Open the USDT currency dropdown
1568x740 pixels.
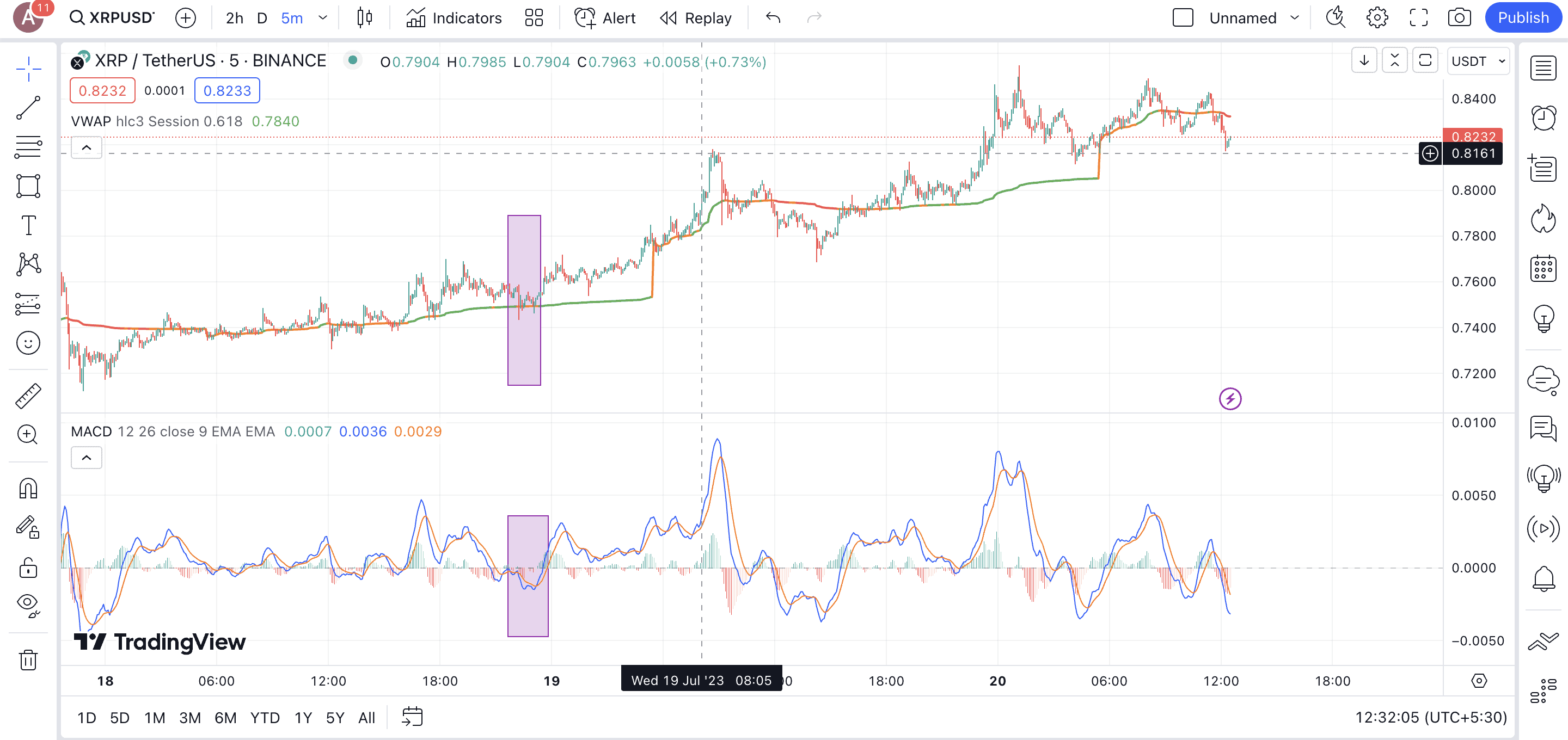point(1478,61)
